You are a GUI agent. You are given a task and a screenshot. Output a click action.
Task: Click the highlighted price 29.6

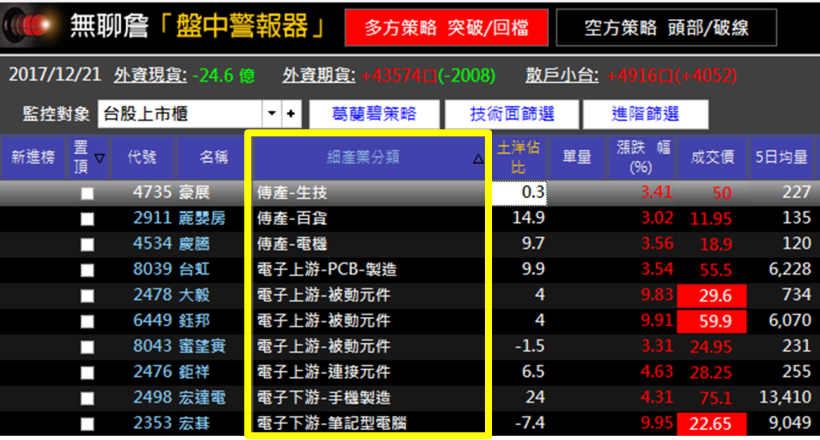tap(712, 296)
